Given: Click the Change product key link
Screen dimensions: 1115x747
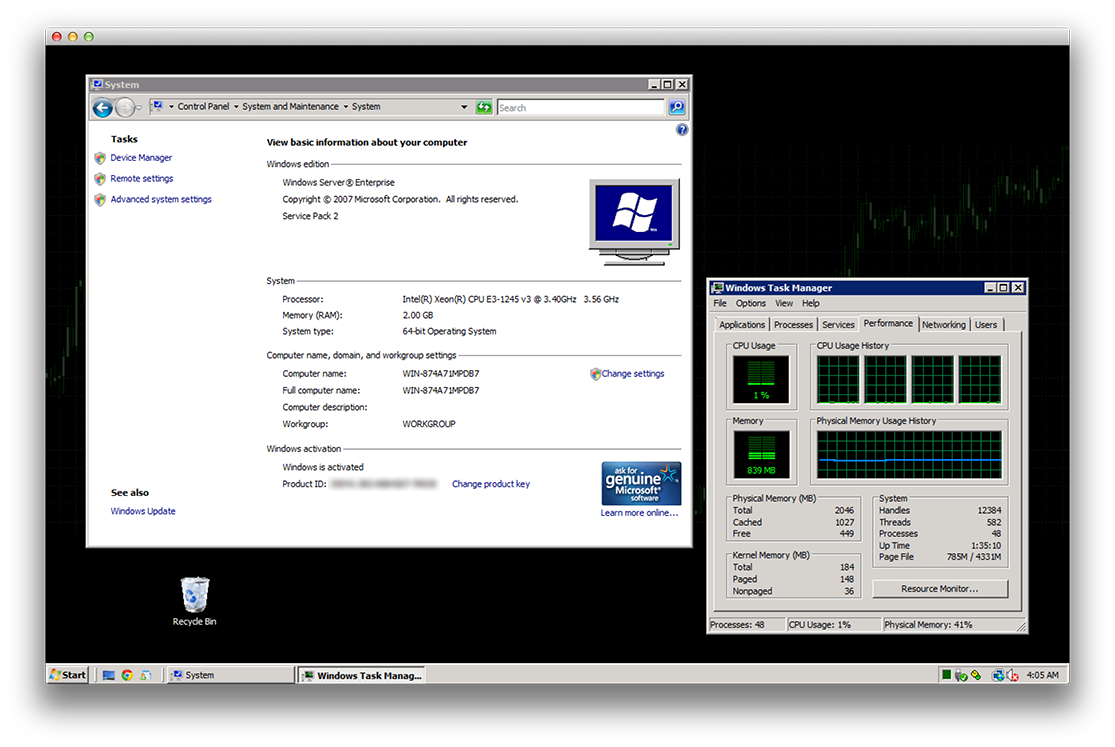Looking at the screenshot, I should click(x=491, y=484).
